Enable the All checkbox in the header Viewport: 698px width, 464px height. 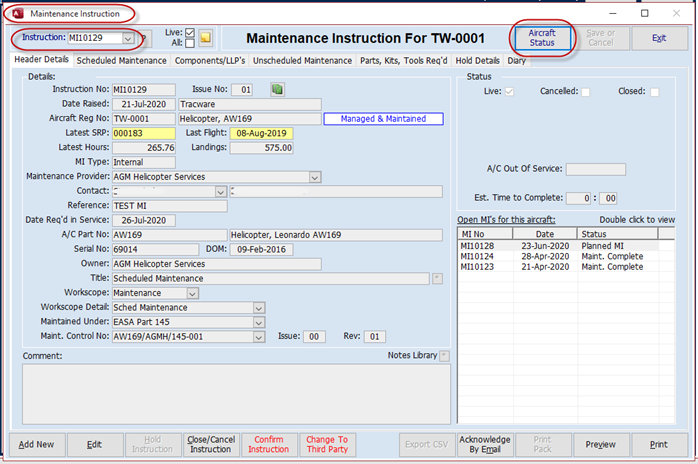pyautogui.click(x=189, y=44)
